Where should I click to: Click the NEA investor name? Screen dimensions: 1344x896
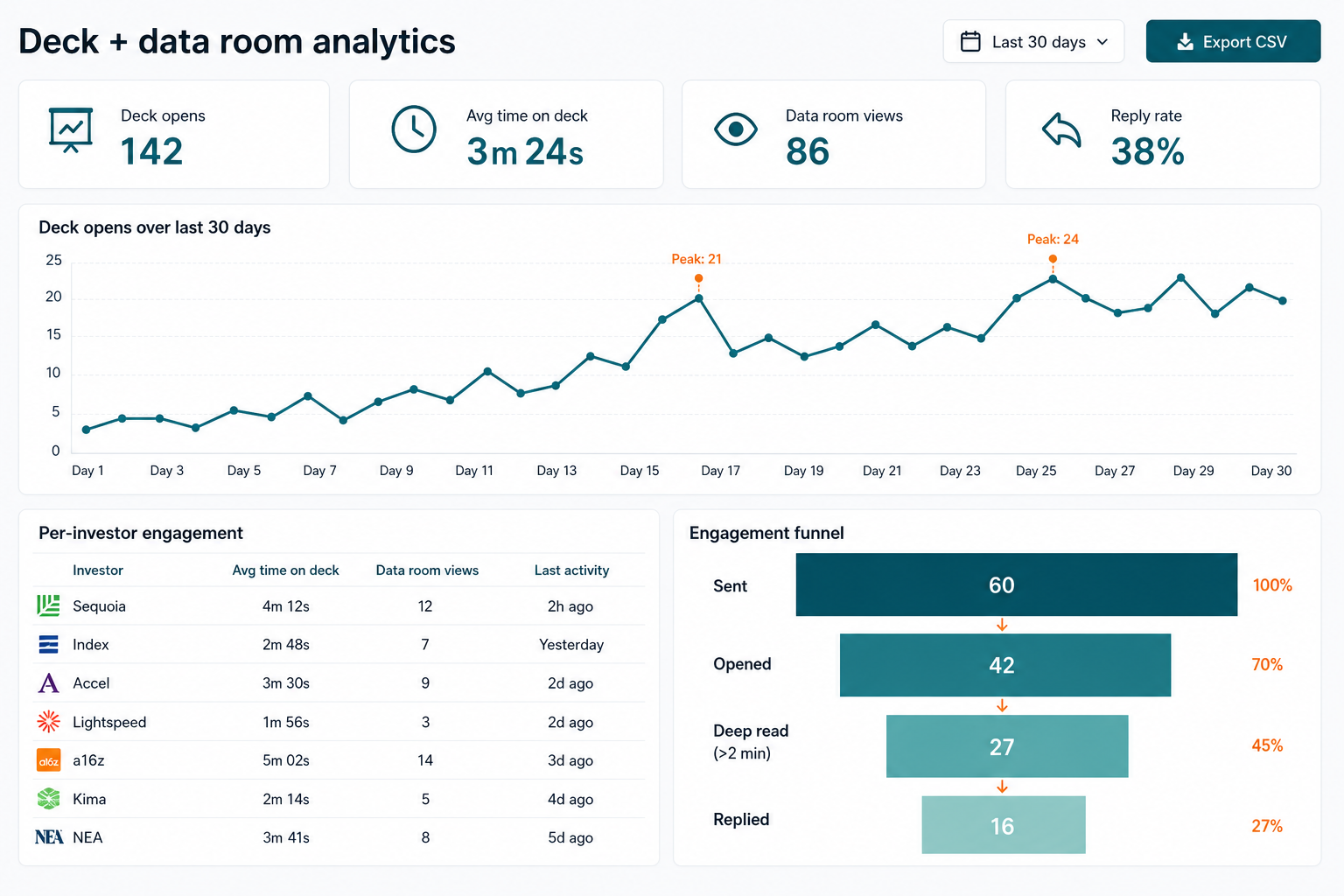pyautogui.click(x=87, y=837)
